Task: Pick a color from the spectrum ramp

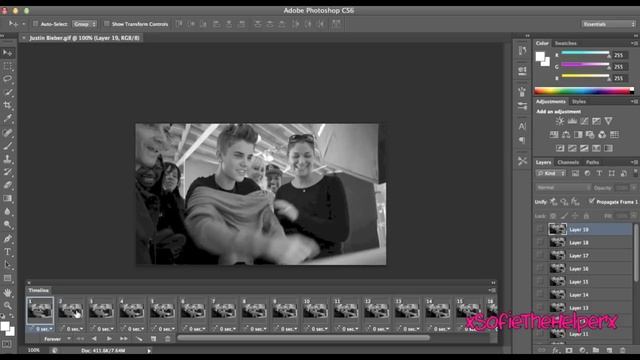Action: (x=584, y=91)
